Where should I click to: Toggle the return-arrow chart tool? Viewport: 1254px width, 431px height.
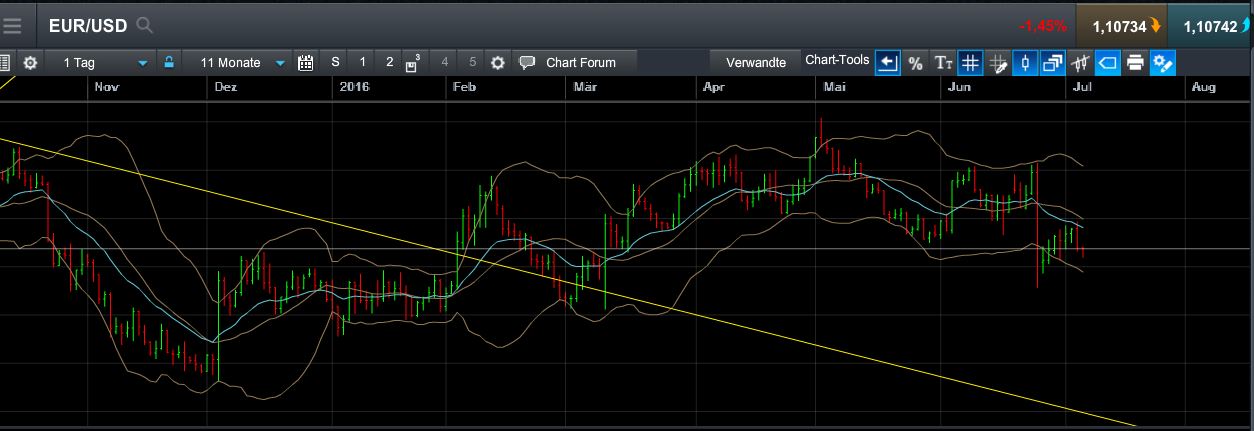tap(888, 63)
